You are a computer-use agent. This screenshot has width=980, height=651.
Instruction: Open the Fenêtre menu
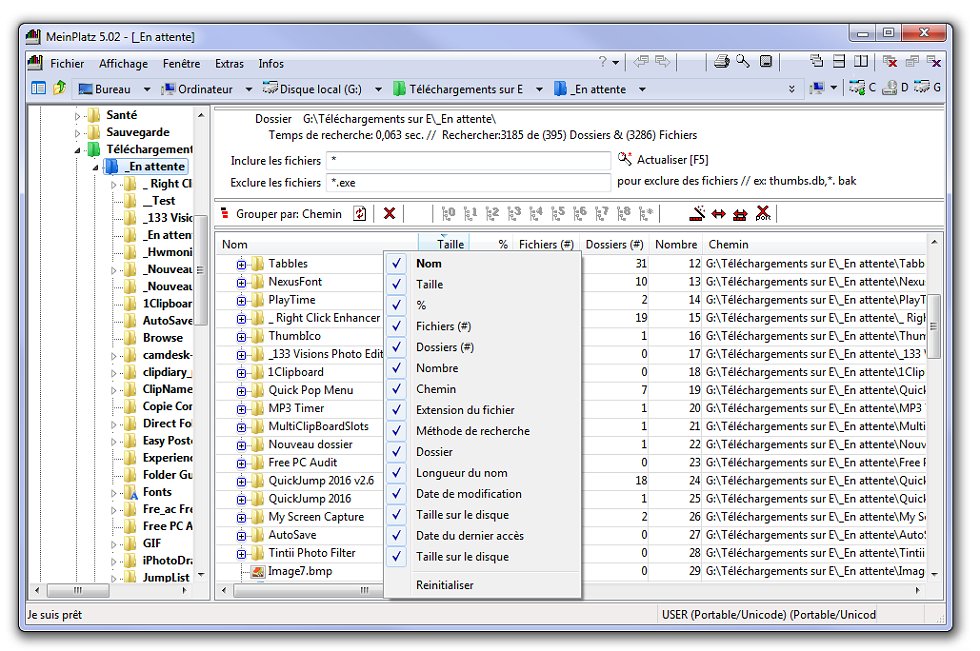point(181,63)
